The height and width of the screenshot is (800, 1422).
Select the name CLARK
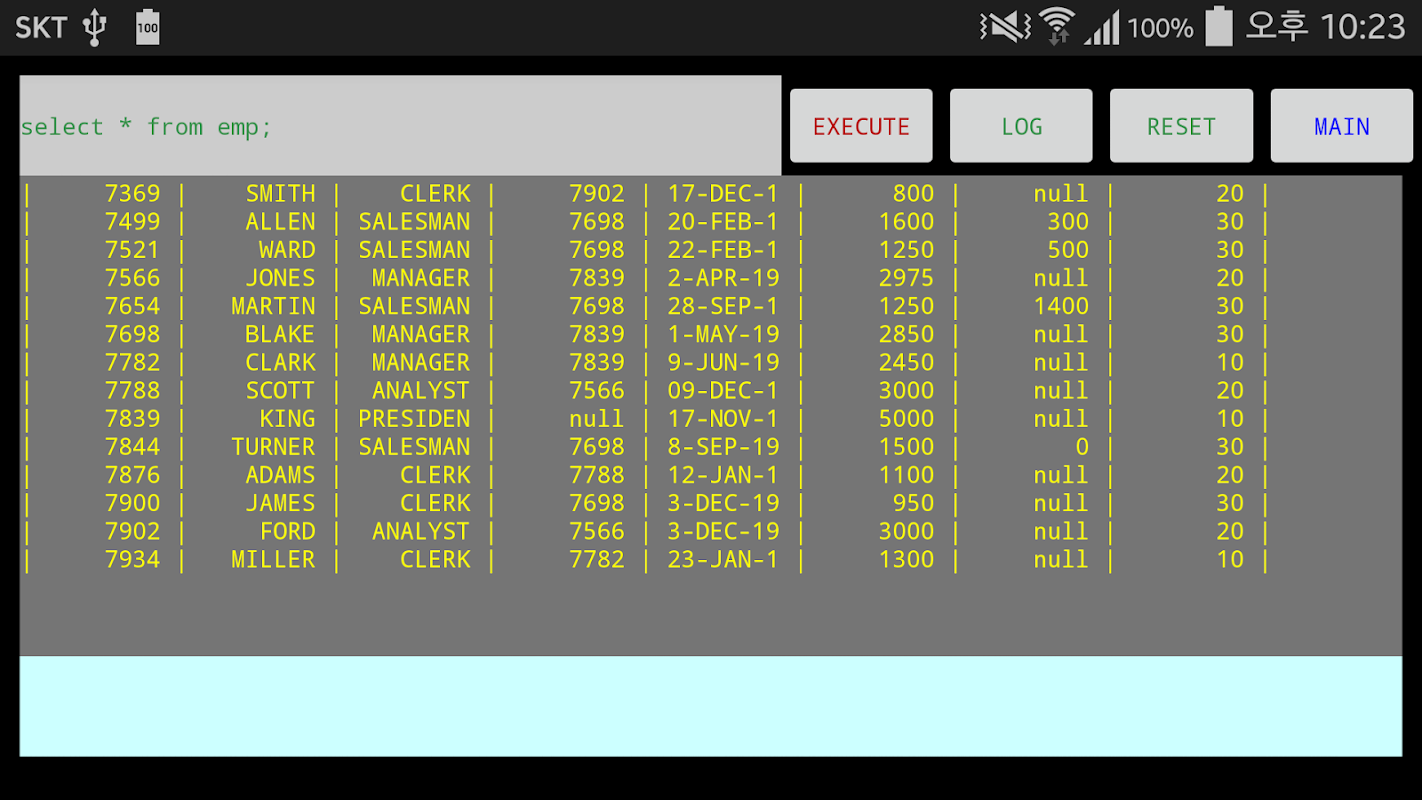coord(280,362)
